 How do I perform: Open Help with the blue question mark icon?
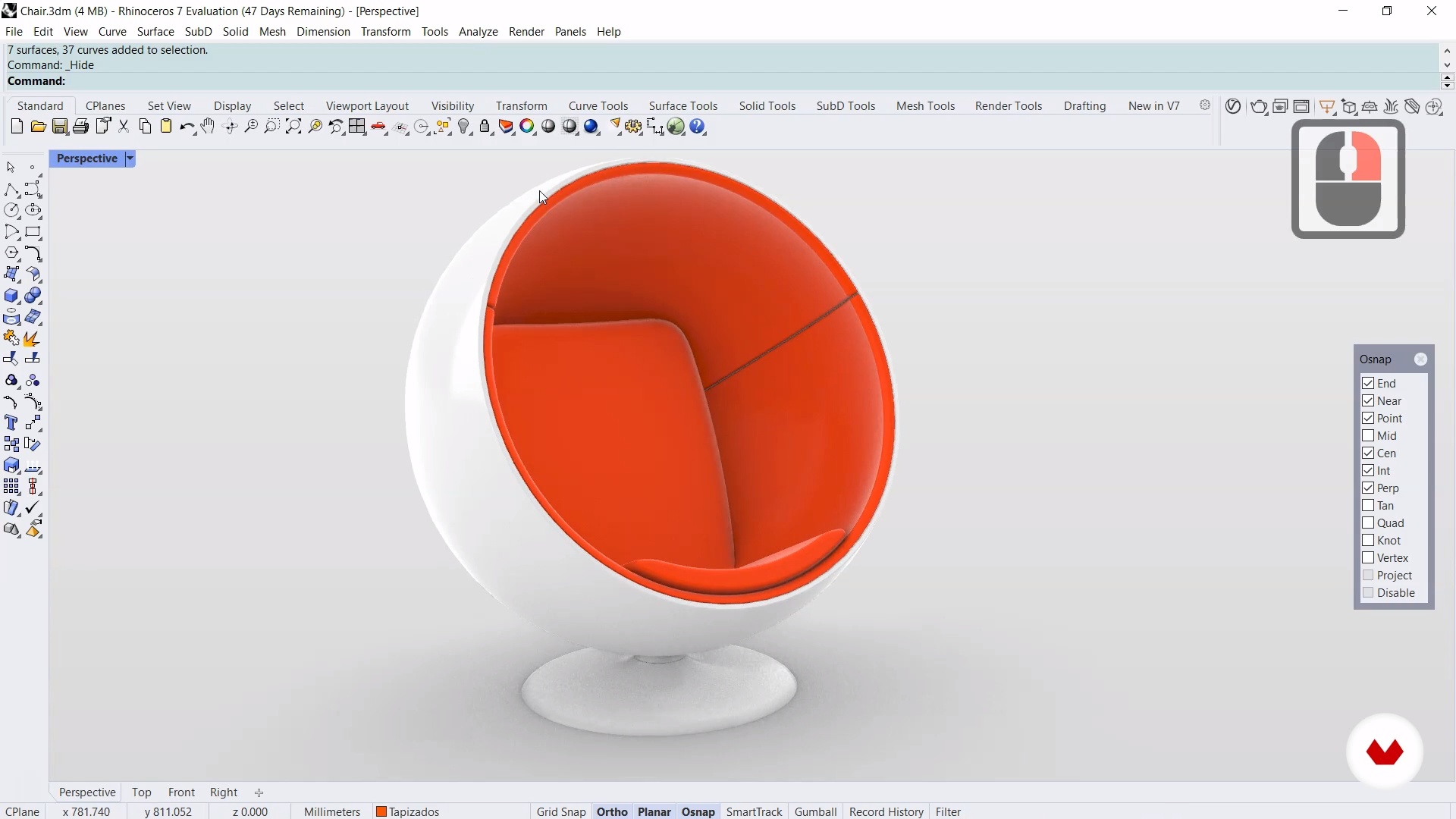[x=698, y=127]
